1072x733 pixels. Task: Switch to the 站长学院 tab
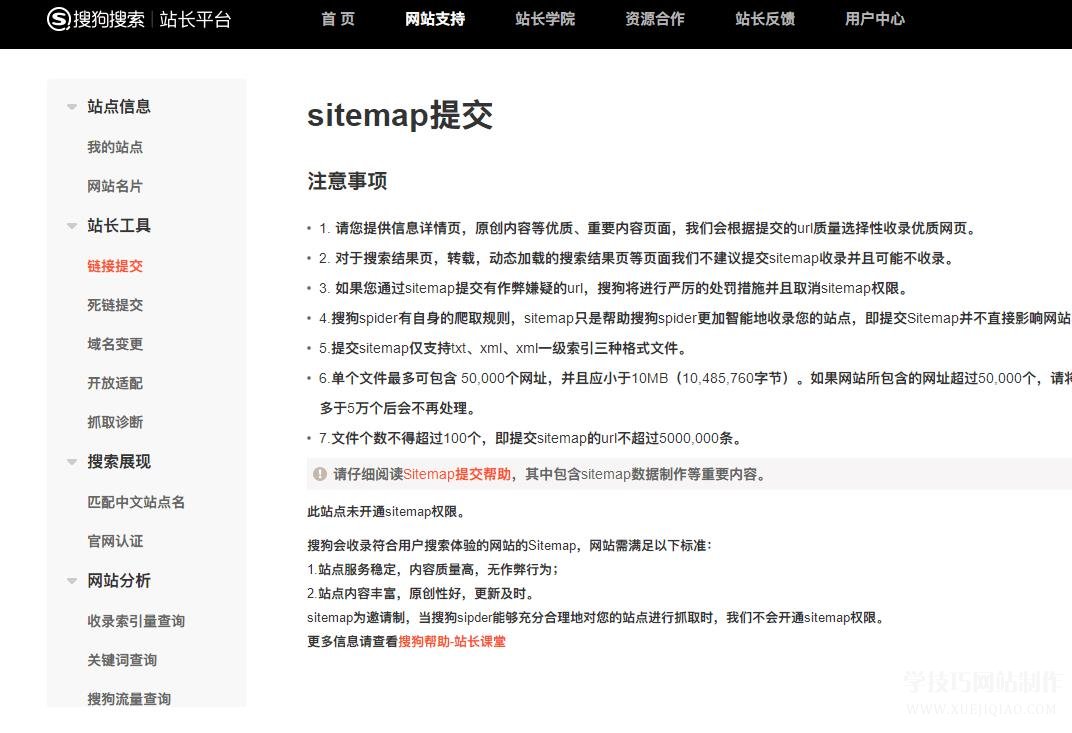coord(545,19)
